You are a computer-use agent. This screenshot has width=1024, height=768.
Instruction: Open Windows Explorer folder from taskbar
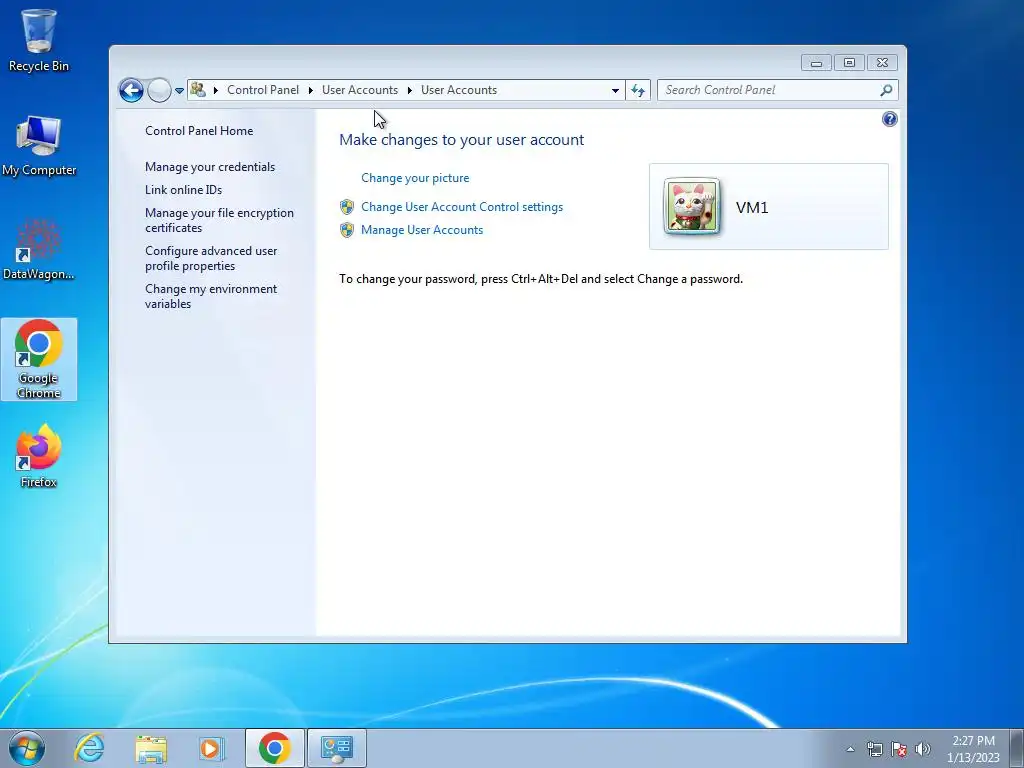151,748
